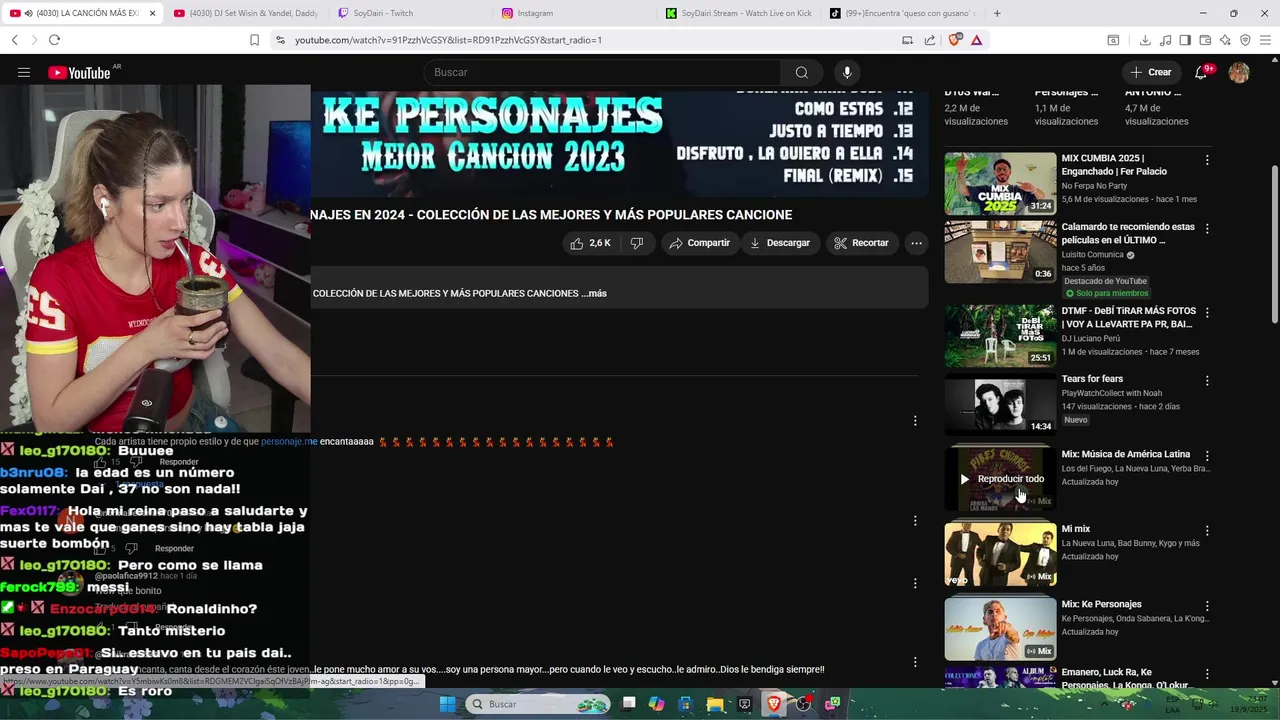This screenshot has width=1280, height=720.
Task: Open Leo AI sparkle icon
Action: pos(1225,40)
